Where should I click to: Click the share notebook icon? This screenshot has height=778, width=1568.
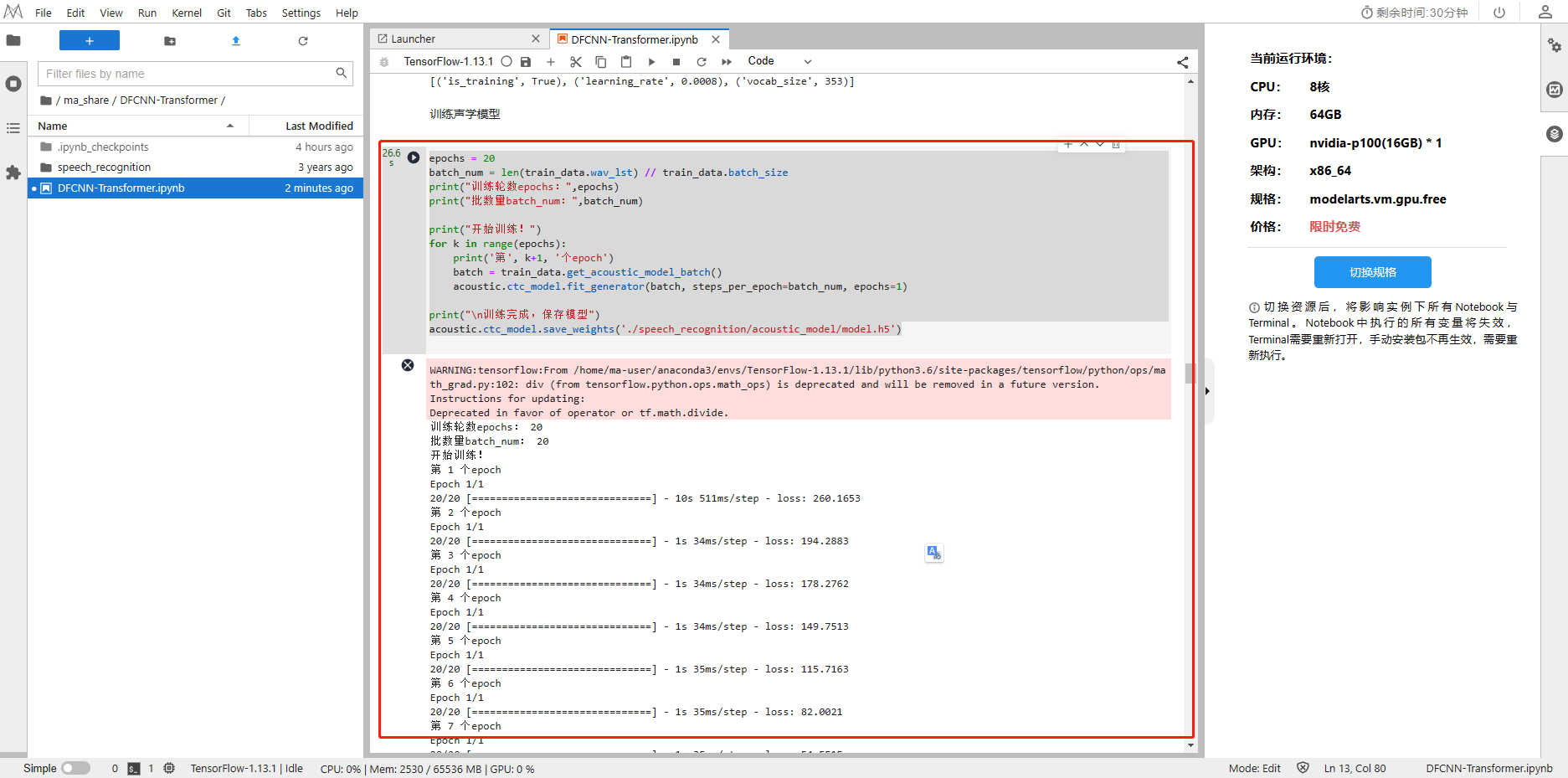pos(1182,62)
